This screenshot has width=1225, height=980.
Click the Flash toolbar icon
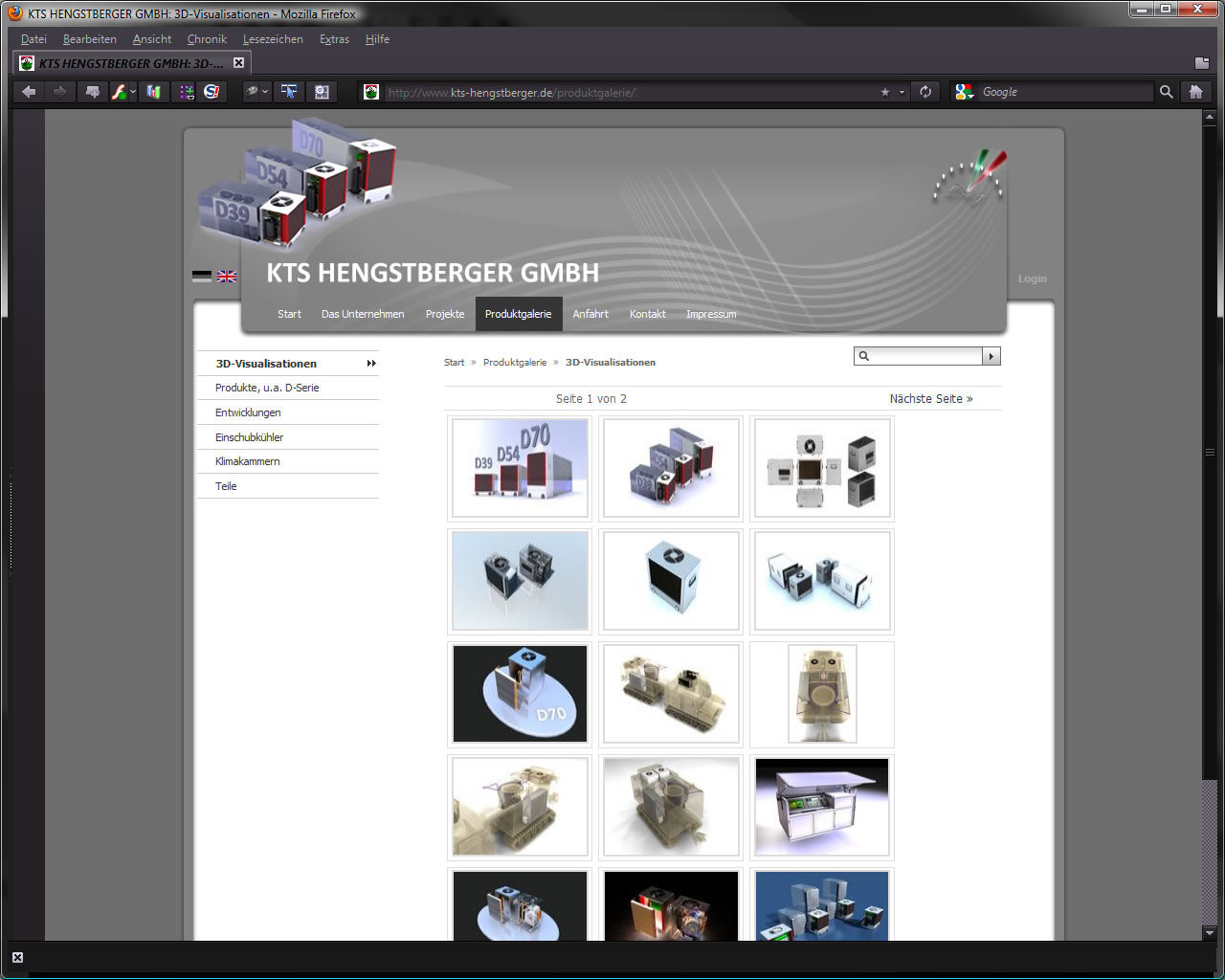tap(119, 92)
